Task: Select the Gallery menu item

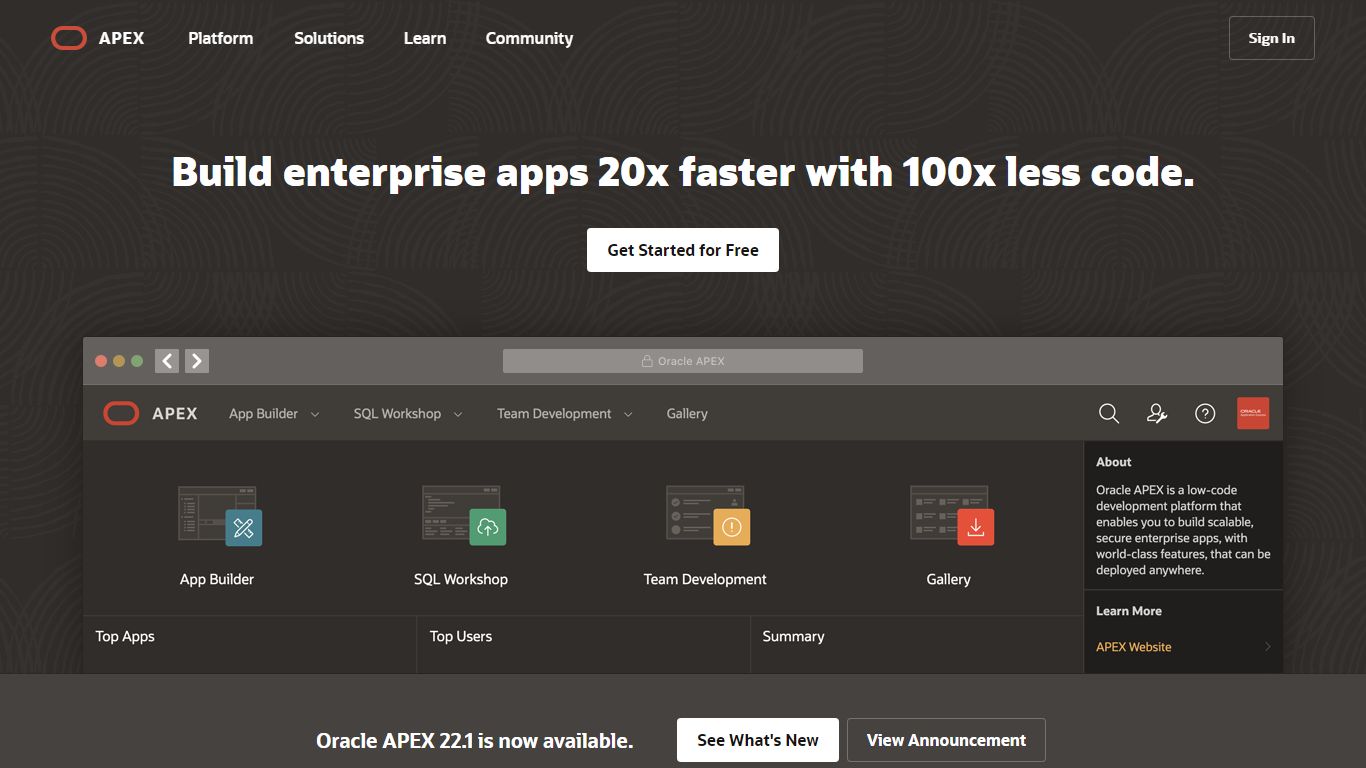Action: pyautogui.click(x=687, y=413)
